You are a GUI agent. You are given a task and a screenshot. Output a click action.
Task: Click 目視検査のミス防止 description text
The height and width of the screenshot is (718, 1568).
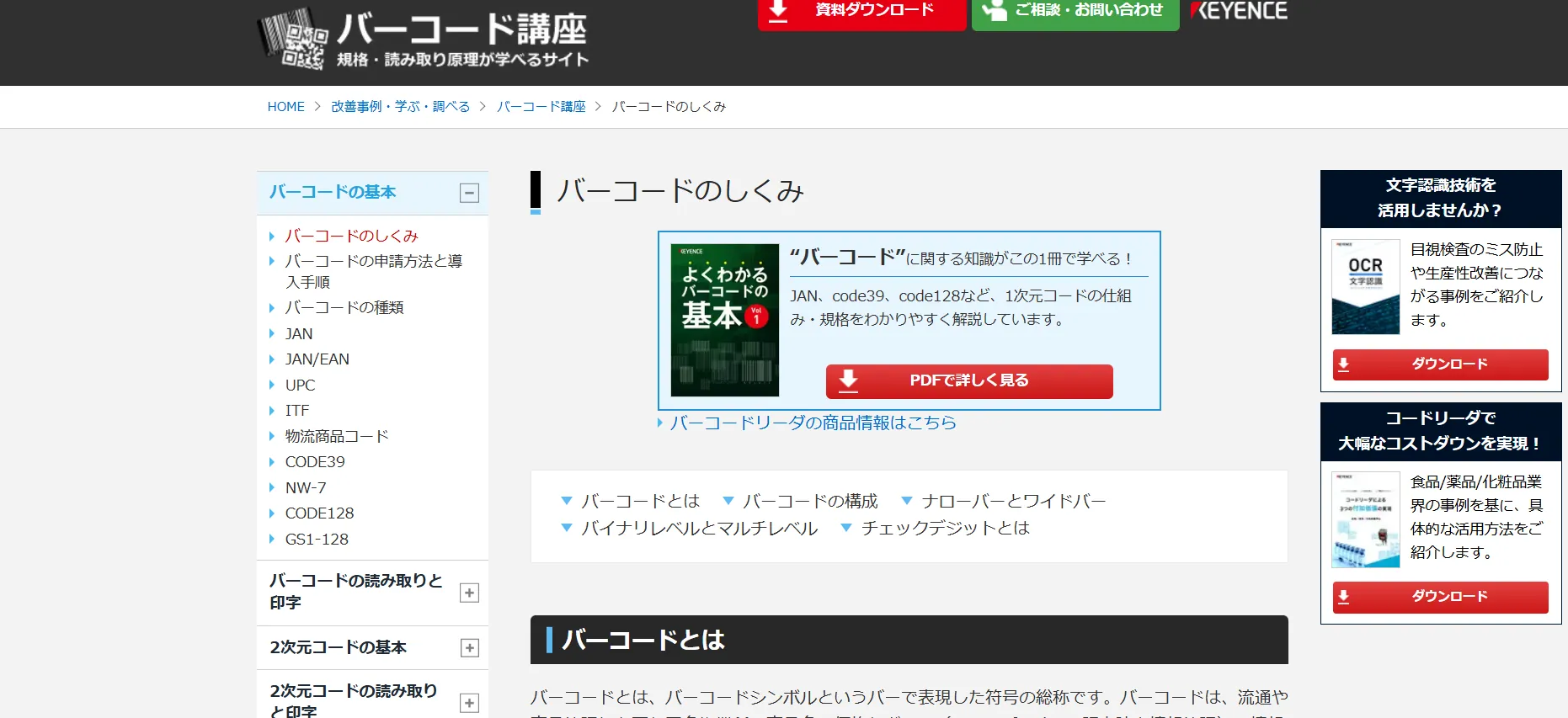[1477, 285]
